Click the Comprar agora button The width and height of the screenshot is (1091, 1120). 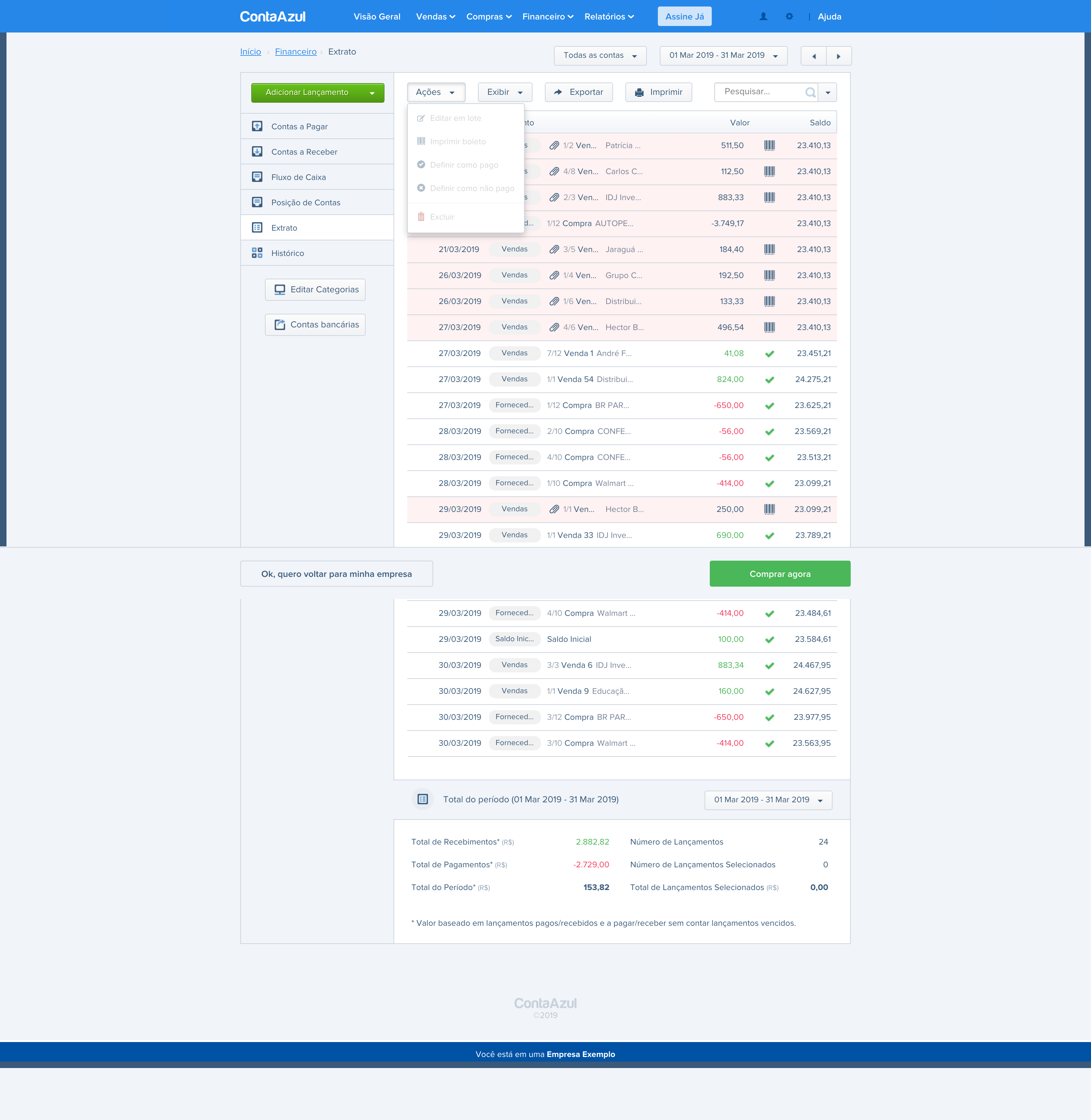click(x=780, y=574)
